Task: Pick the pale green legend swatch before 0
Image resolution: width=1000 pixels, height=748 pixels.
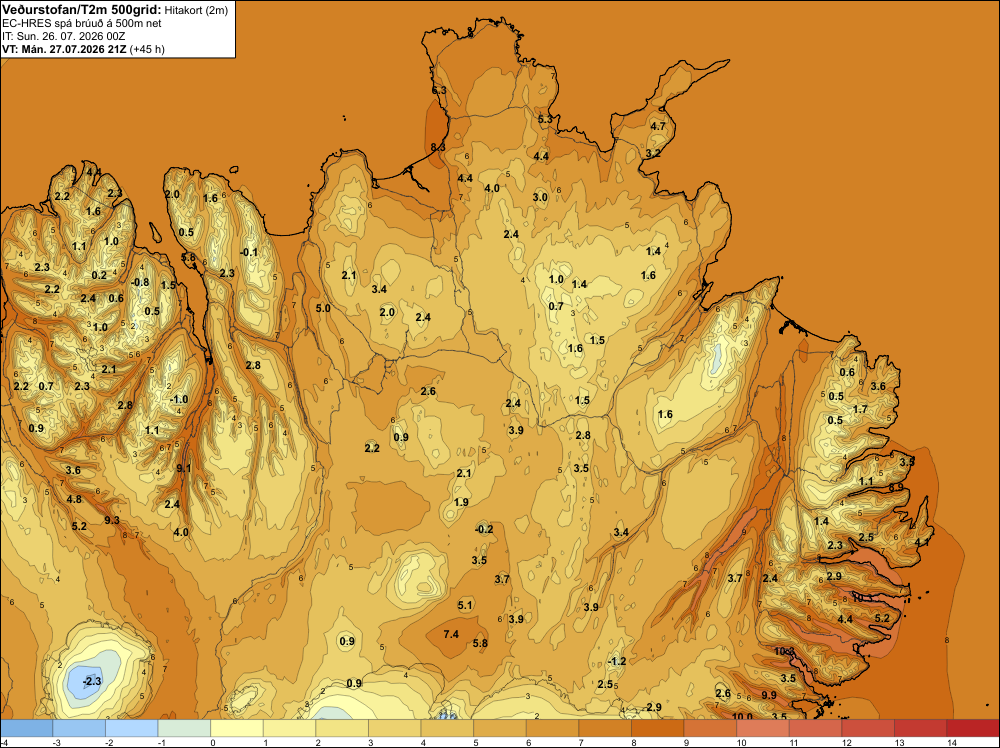Action: pos(184,728)
